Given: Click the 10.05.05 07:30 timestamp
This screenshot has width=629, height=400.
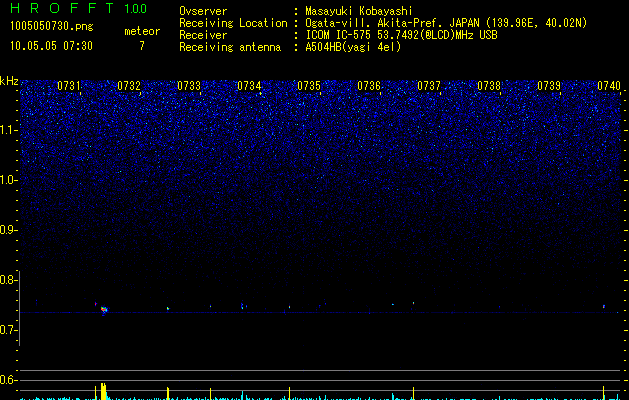Looking at the screenshot, I should pos(51,46).
